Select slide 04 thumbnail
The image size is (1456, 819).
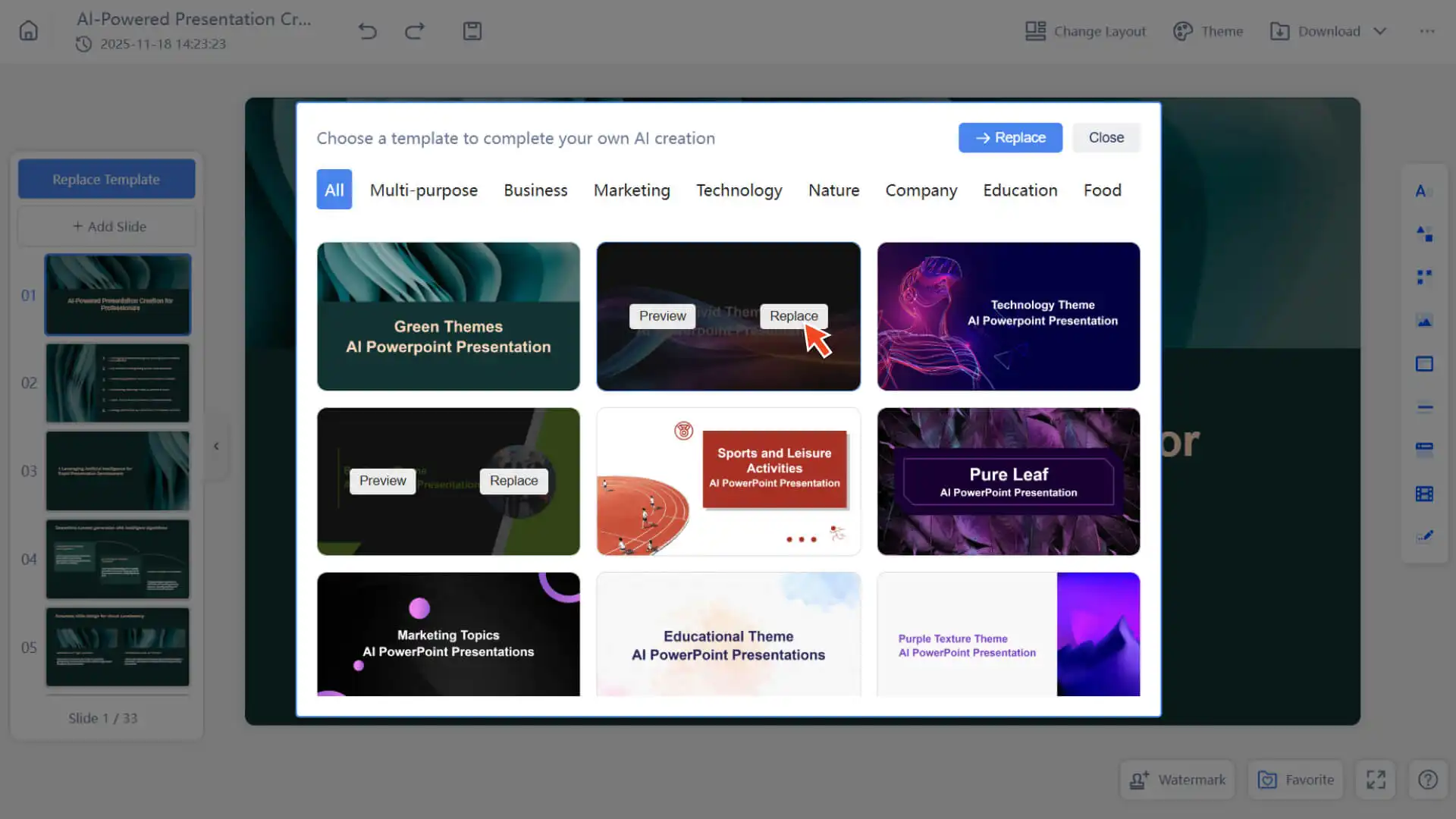coord(118,559)
